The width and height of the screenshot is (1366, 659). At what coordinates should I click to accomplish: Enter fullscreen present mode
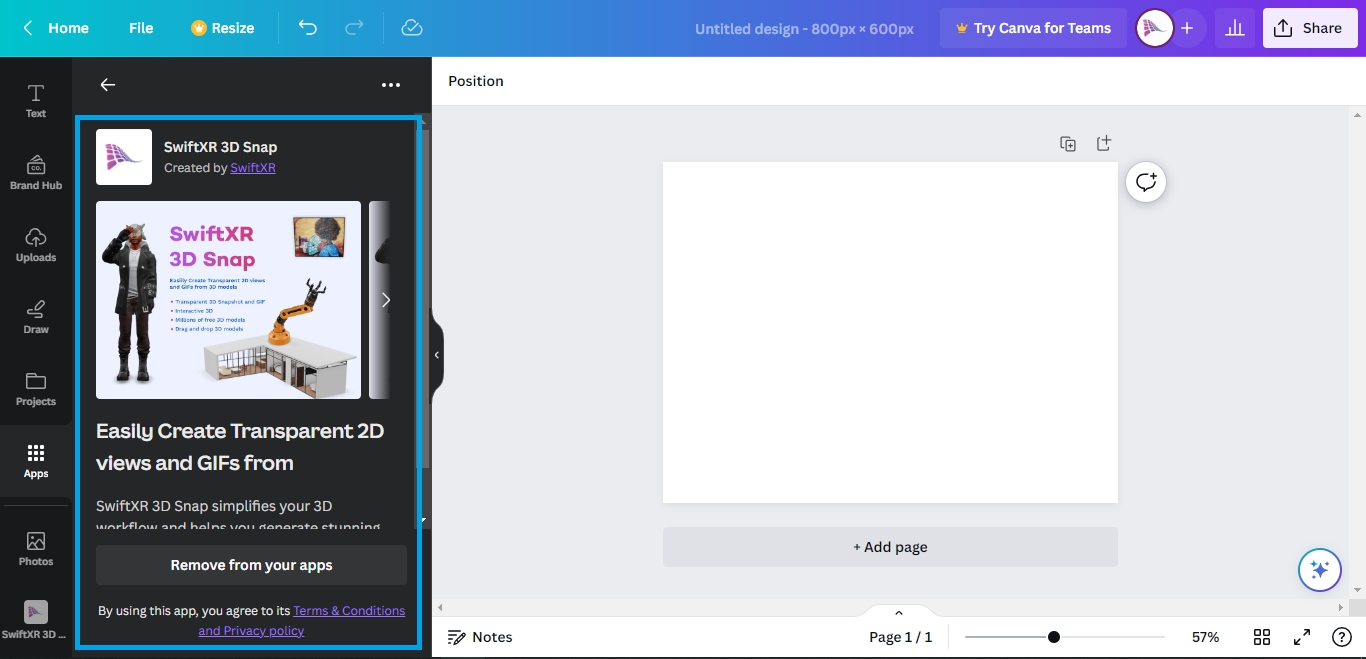point(1302,637)
